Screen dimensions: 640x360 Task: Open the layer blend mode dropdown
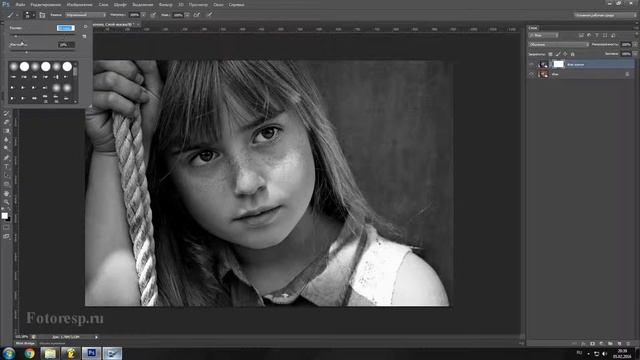coord(559,44)
